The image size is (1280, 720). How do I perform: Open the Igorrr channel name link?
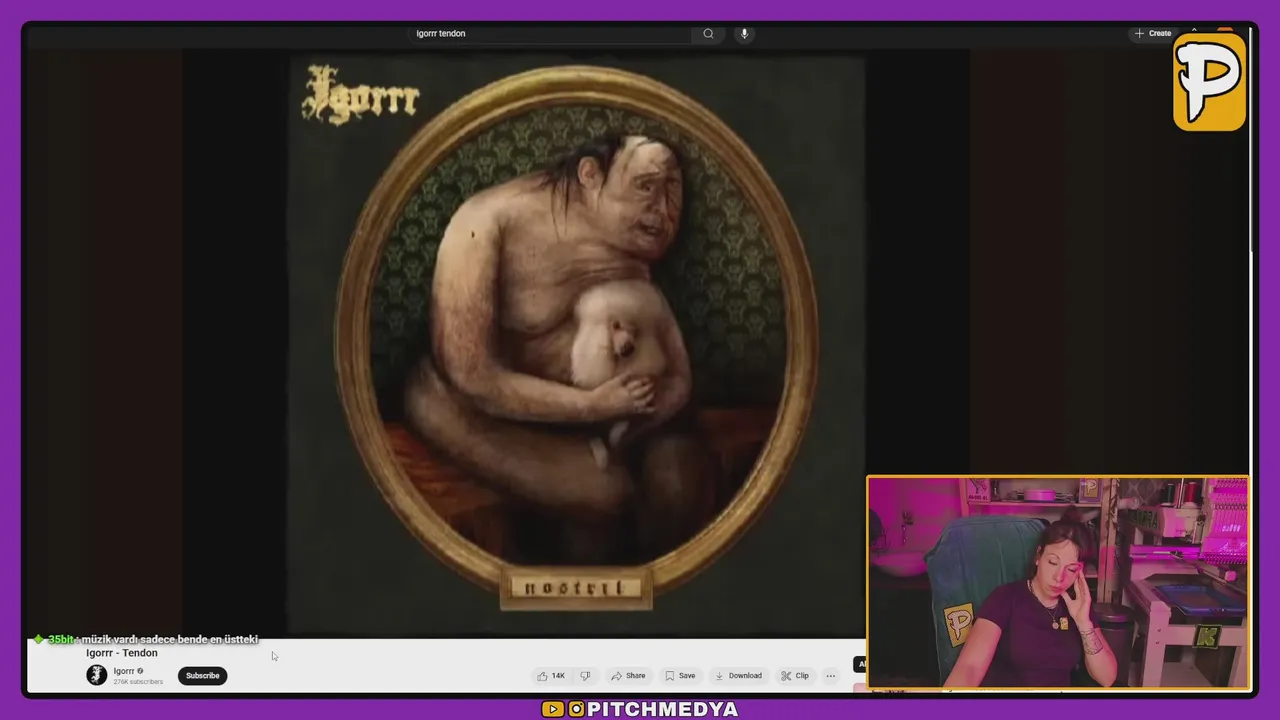pos(124,671)
